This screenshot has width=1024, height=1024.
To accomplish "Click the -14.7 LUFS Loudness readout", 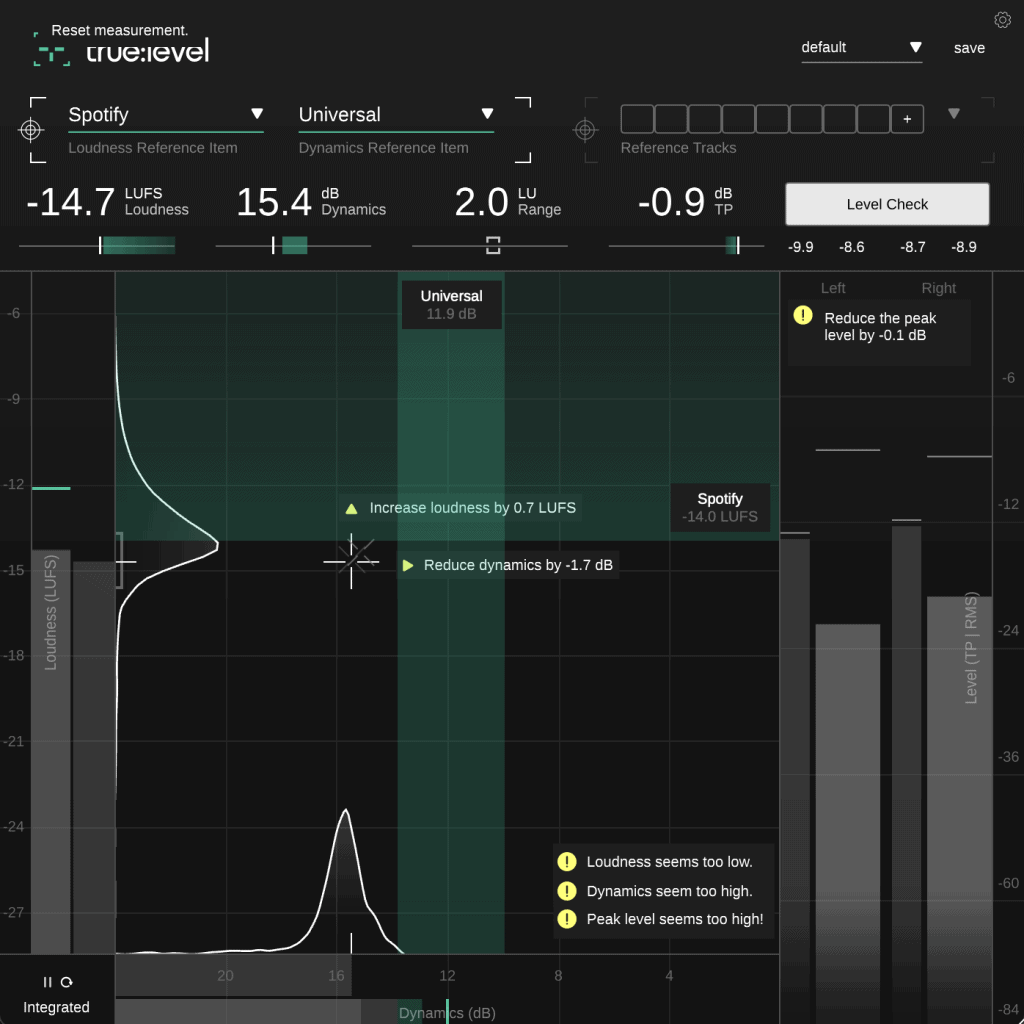I will tap(108, 202).
